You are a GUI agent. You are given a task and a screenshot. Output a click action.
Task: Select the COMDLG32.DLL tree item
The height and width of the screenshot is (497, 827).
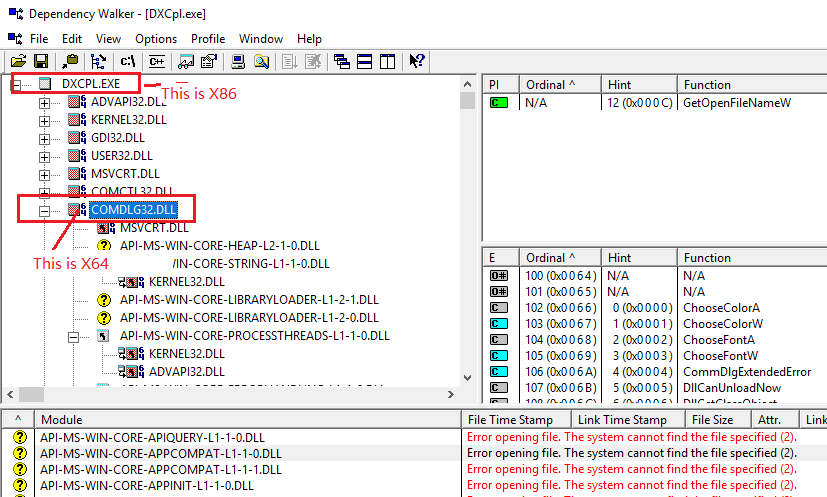point(133,209)
